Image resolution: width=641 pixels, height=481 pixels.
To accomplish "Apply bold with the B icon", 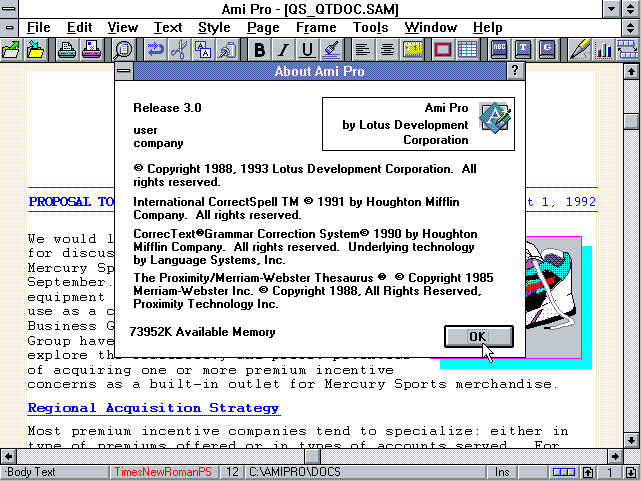I will [x=259, y=50].
